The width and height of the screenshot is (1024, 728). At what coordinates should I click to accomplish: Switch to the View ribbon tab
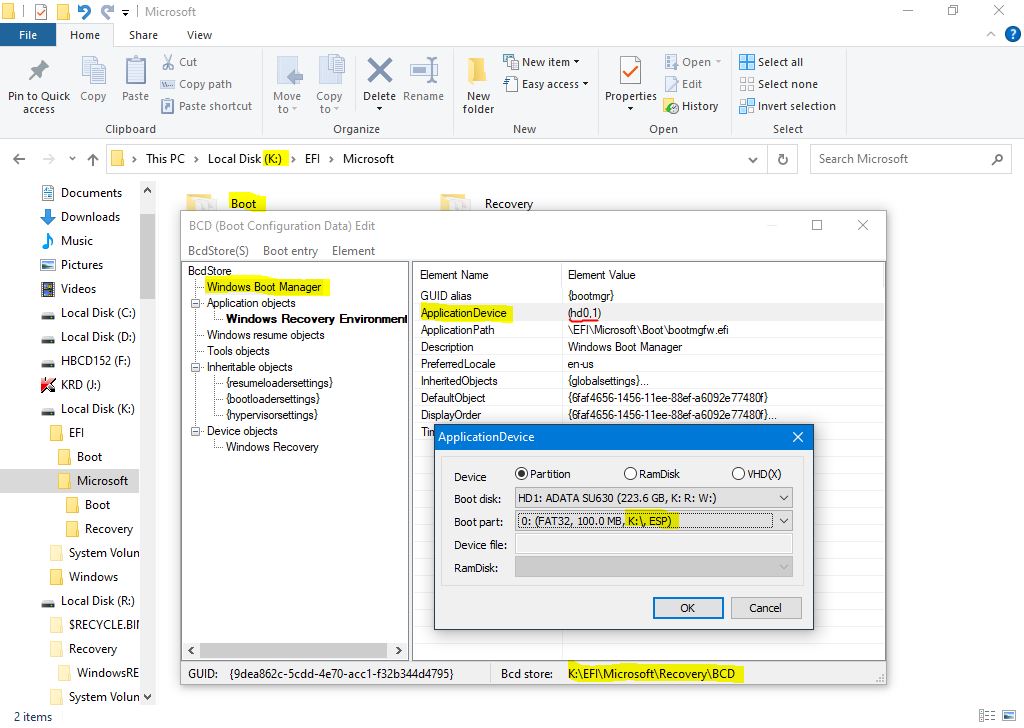click(199, 35)
